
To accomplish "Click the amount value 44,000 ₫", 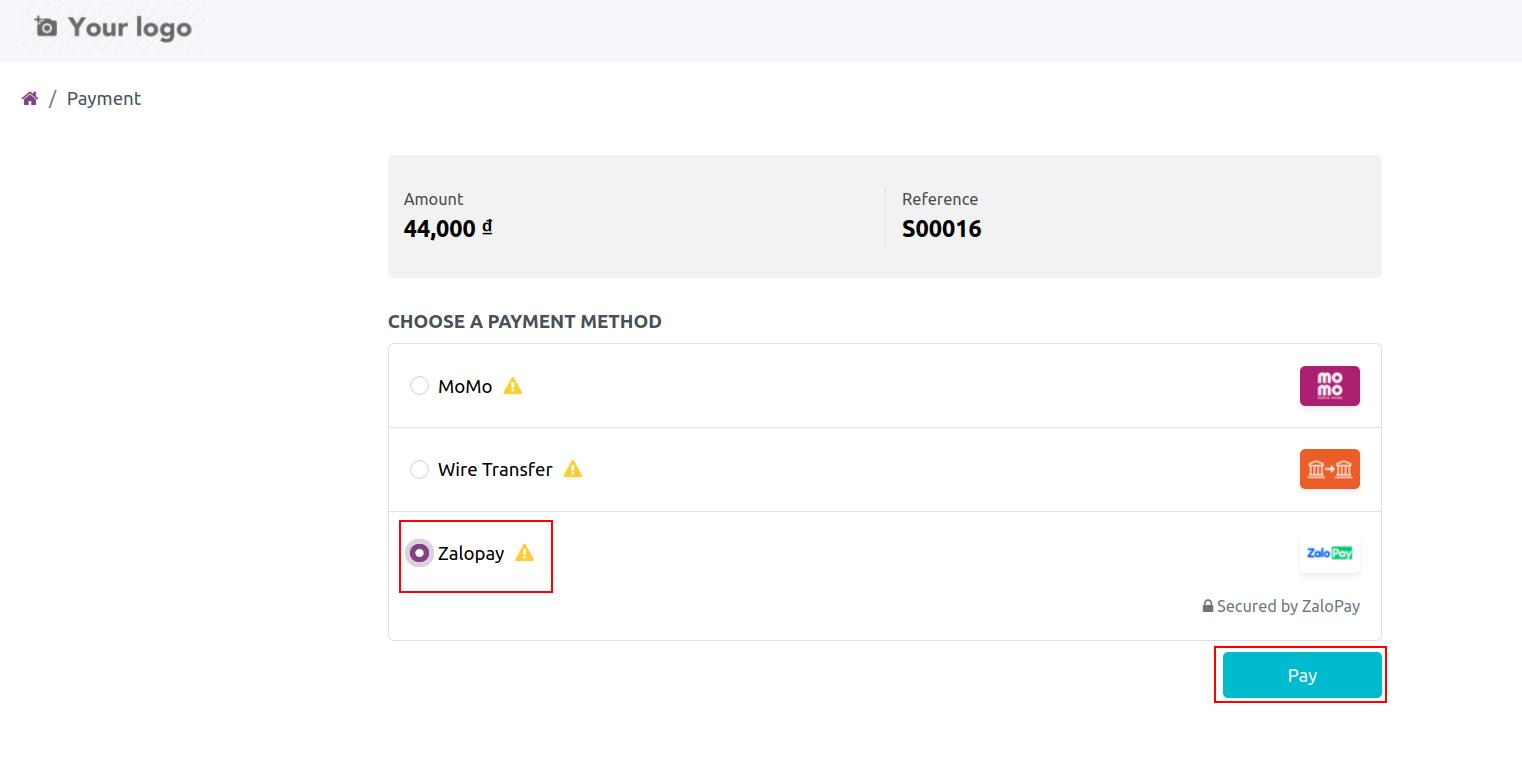I will click(x=448, y=228).
